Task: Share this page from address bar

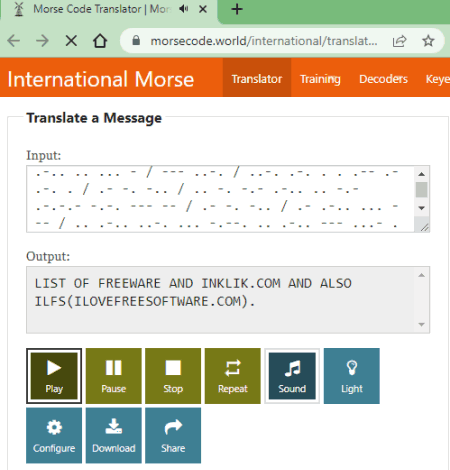Action: (x=399, y=41)
